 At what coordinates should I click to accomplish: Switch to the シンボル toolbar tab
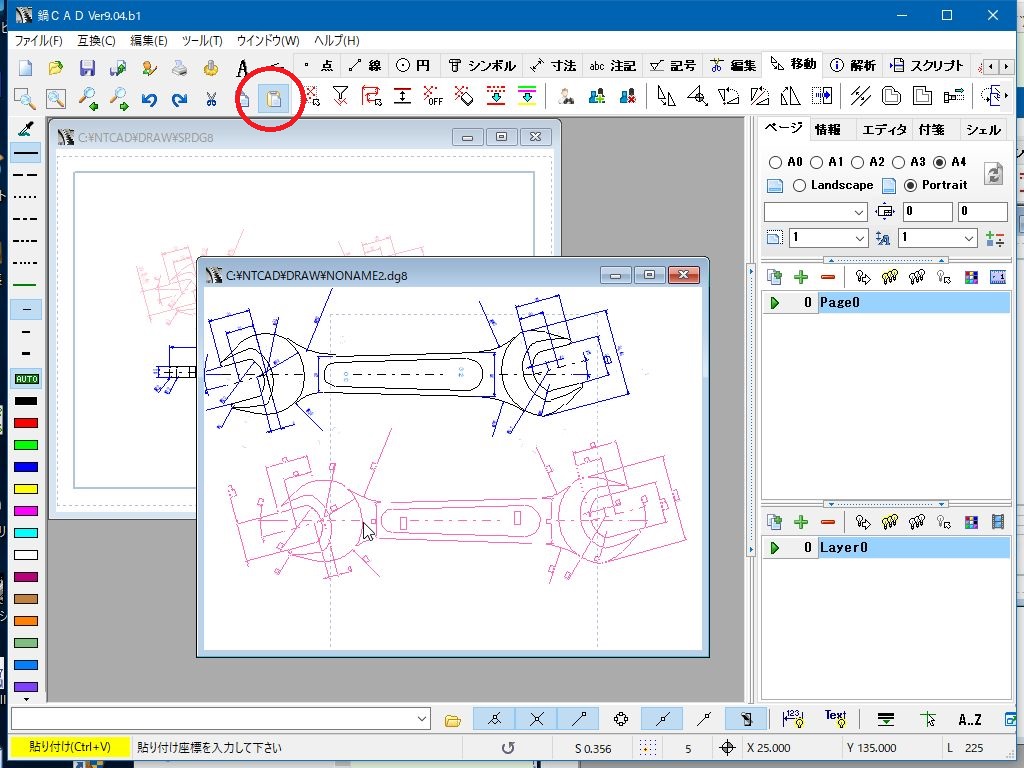pos(482,65)
